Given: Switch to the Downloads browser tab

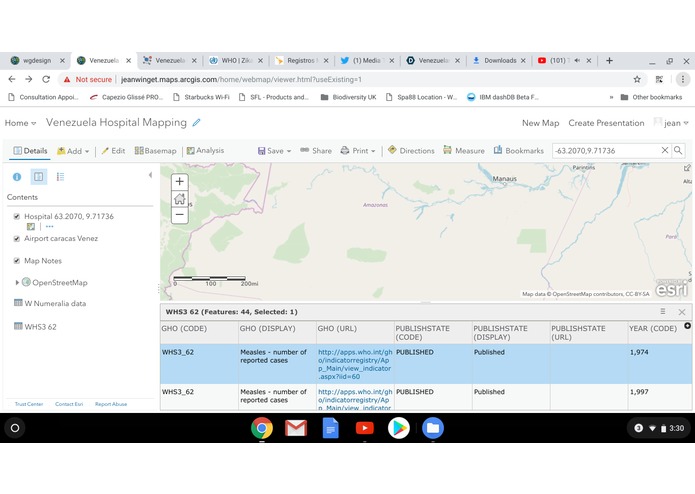Looking at the screenshot, I should (x=500, y=60).
